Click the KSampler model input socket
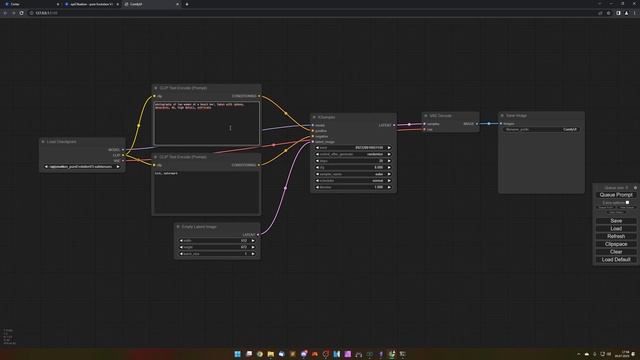Image resolution: width=640 pixels, height=360 pixels. pyautogui.click(x=313, y=125)
